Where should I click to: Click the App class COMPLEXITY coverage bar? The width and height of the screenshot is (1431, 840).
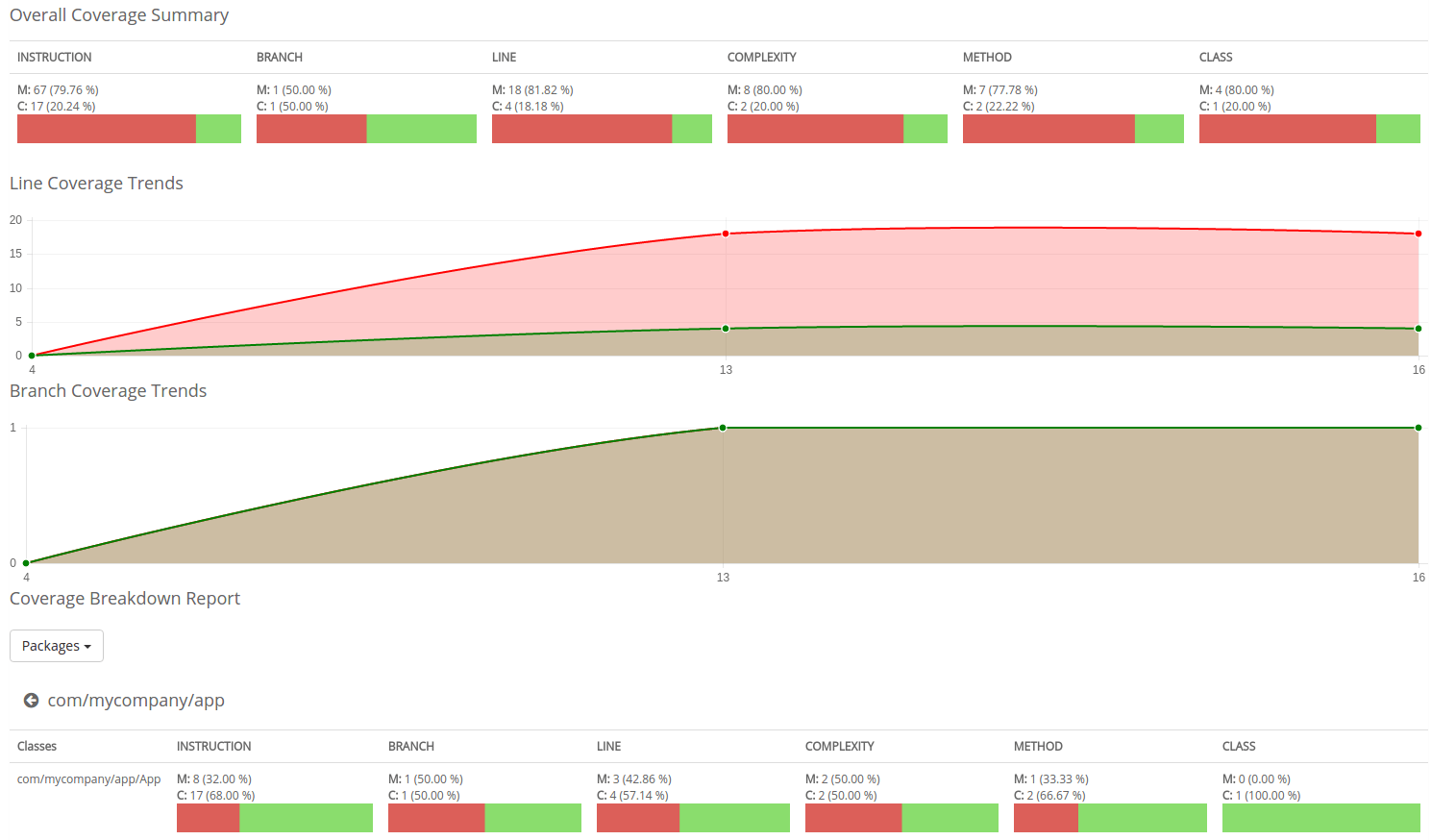(901, 818)
